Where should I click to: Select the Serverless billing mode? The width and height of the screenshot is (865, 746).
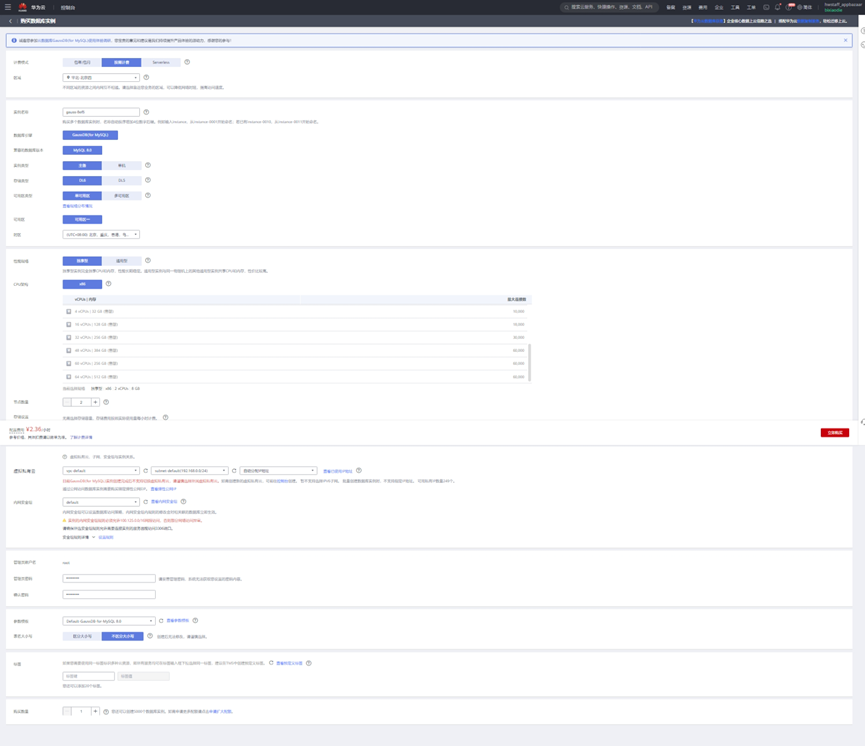point(161,62)
